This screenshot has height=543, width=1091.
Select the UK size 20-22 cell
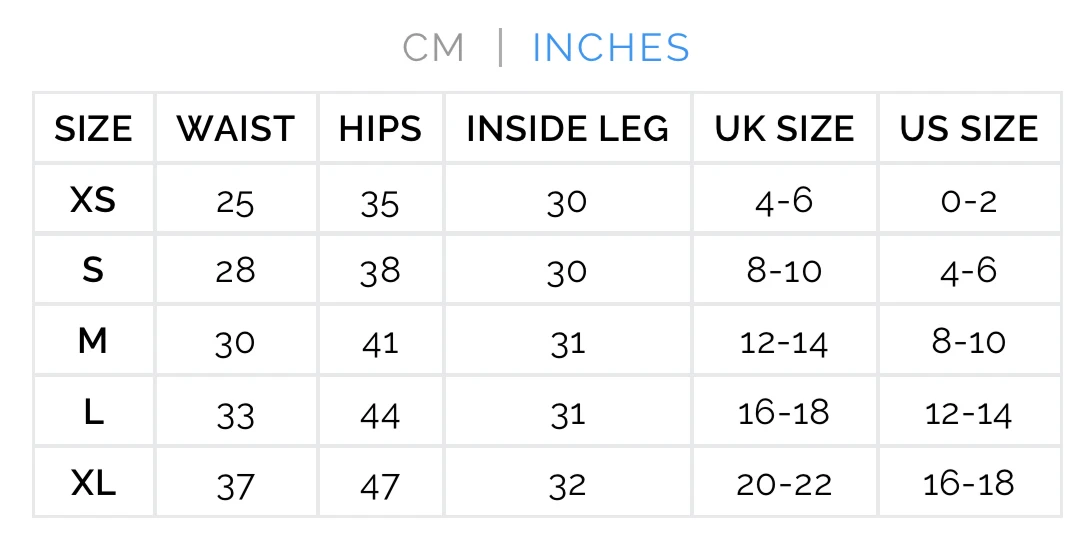point(784,485)
